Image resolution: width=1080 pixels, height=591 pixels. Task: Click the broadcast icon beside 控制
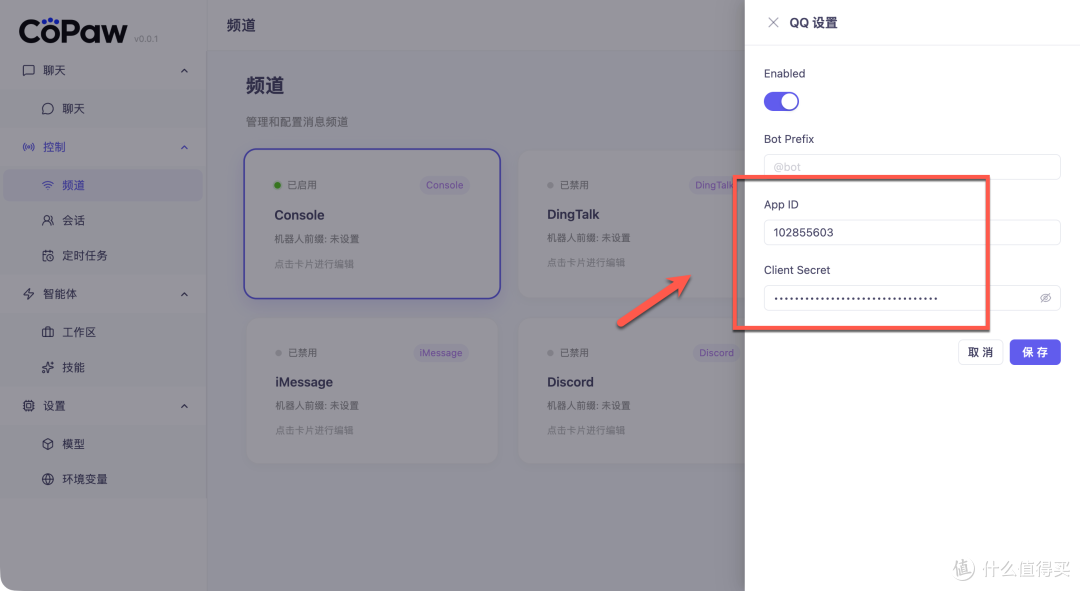point(28,147)
